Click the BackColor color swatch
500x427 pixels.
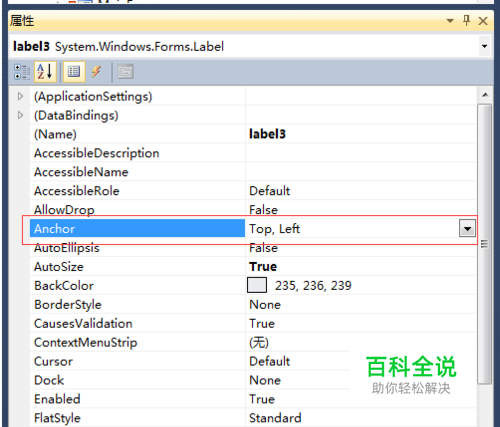tap(257, 285)
